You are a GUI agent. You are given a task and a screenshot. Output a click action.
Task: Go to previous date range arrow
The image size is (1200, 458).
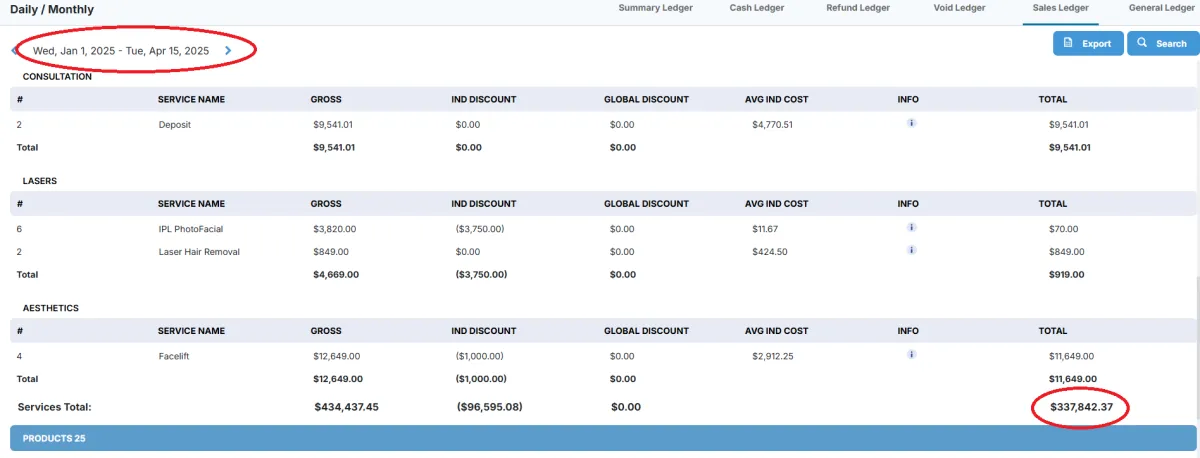pyautogui.click(x=14, y=50)
